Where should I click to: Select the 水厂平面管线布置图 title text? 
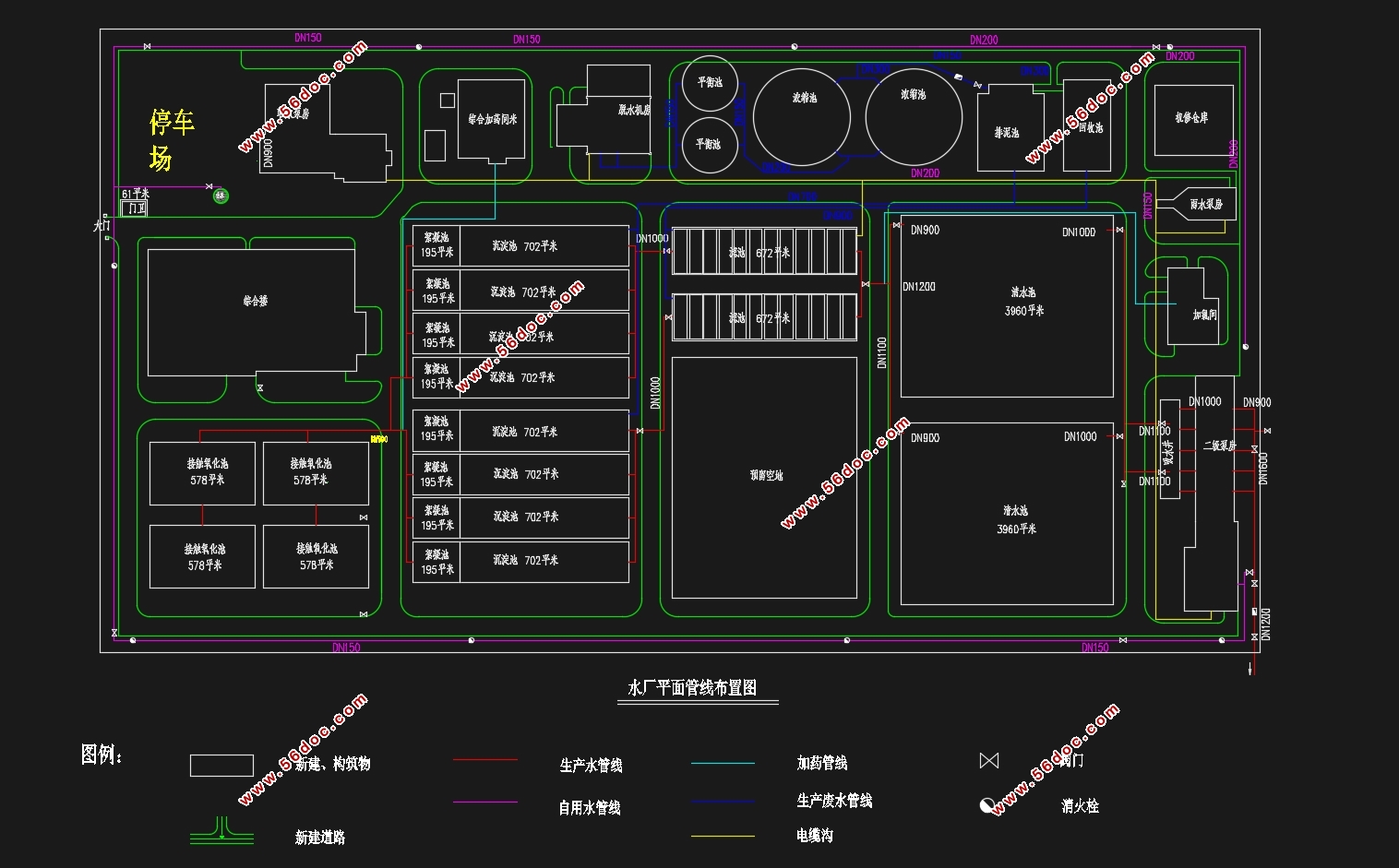point(692,688)
